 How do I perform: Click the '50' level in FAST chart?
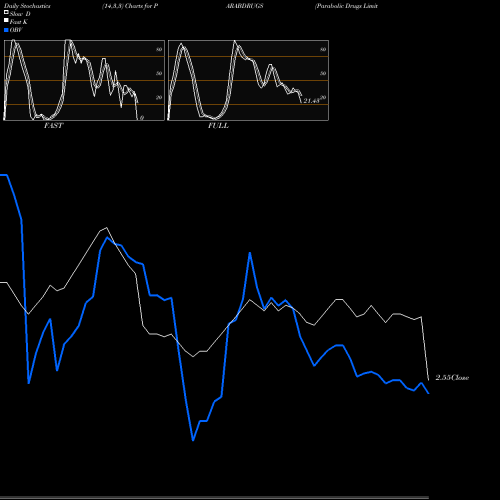click(x=159, y=73)
